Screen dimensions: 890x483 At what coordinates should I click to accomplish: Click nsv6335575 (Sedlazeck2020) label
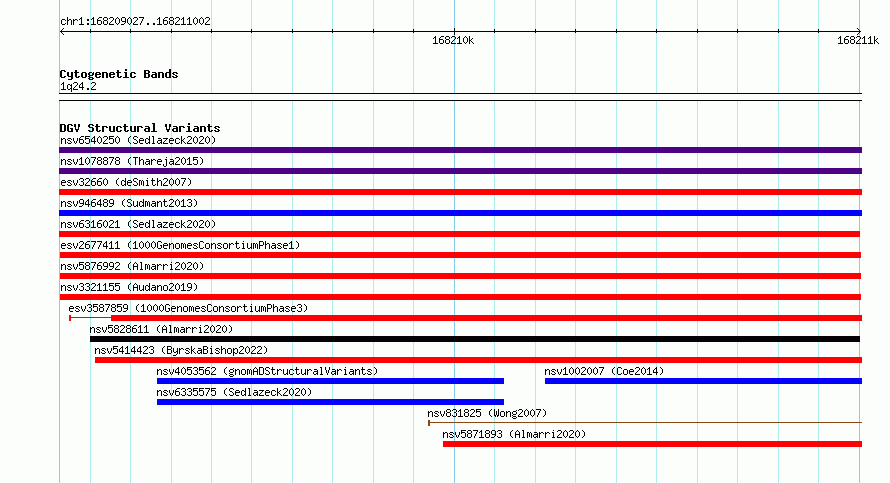234,392
